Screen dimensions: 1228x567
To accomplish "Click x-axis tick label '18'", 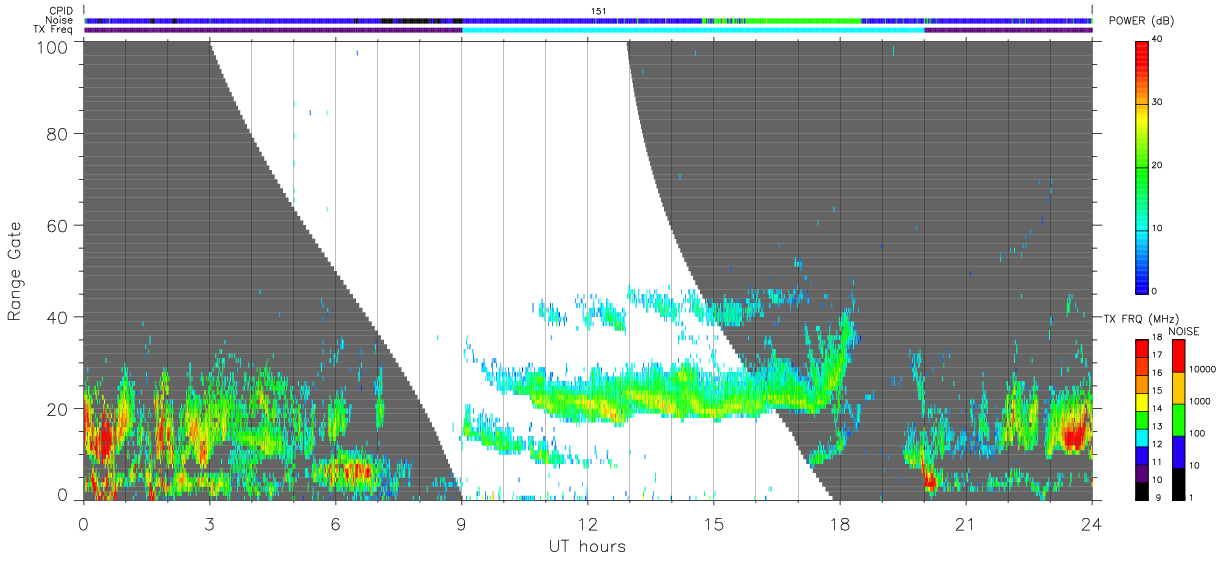I will click(x=839, y=524).
